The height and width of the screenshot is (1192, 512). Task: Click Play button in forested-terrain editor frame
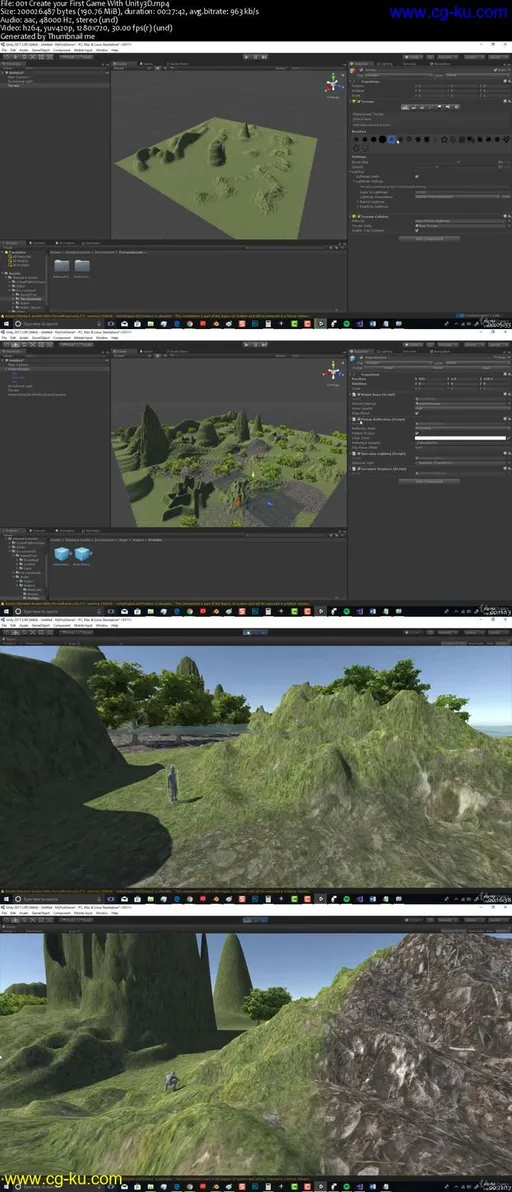click(x=246, y=344)
